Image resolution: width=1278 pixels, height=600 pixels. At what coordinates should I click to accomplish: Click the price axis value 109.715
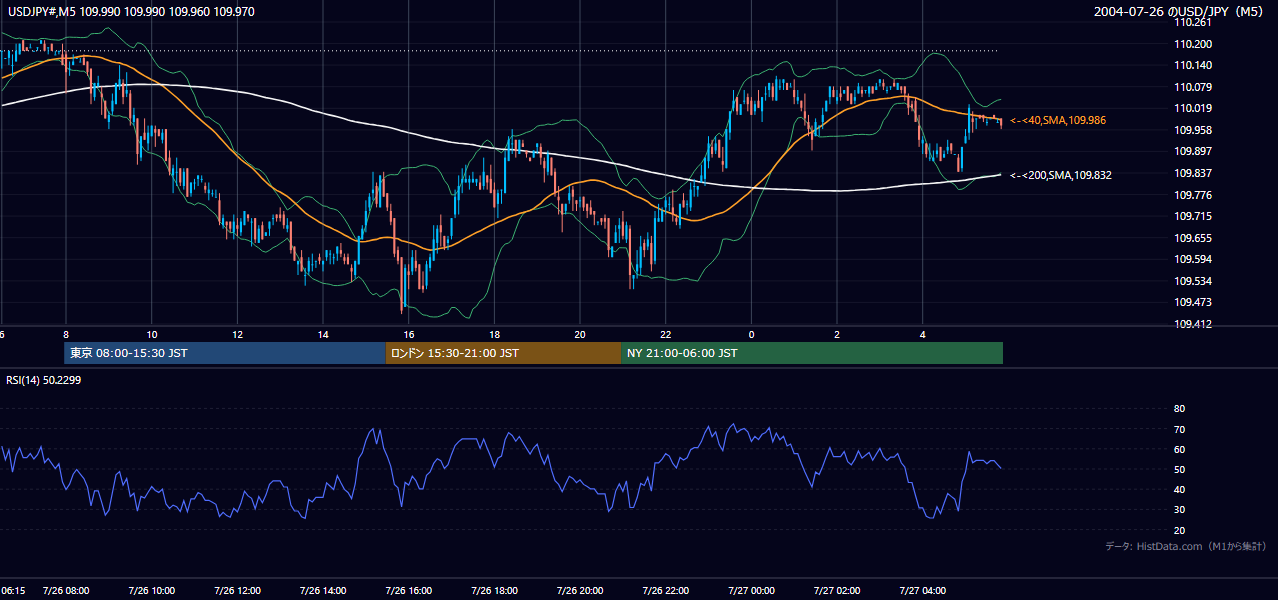[x=1193, y=216]
